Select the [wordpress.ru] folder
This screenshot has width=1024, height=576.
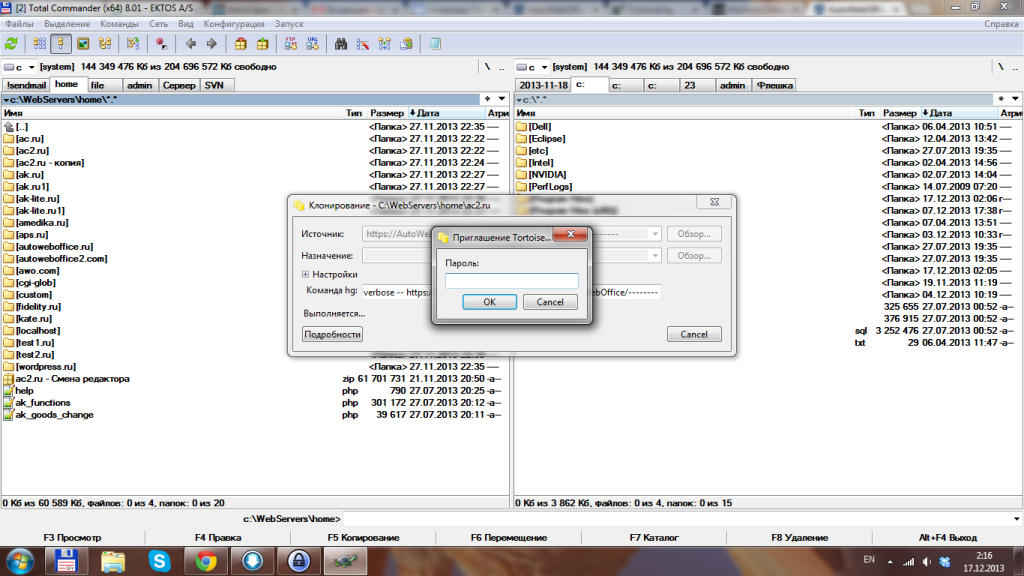(x=46, y=367)
